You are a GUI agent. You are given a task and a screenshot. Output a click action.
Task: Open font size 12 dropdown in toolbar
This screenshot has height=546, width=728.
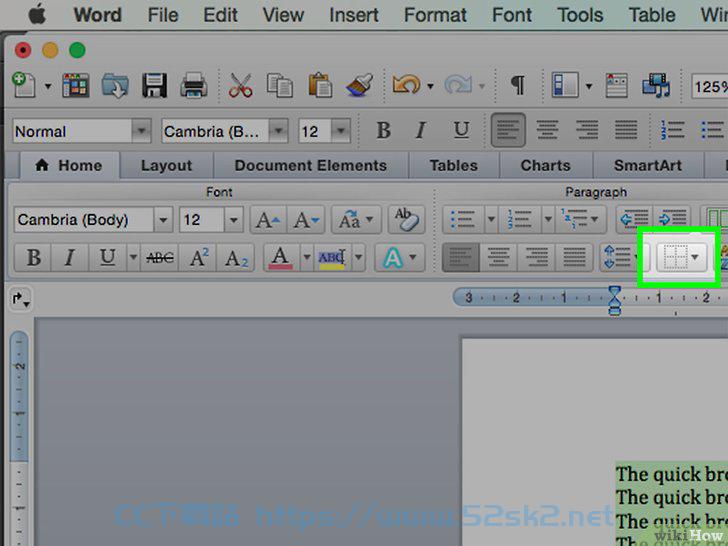click(x=341, y=131)
